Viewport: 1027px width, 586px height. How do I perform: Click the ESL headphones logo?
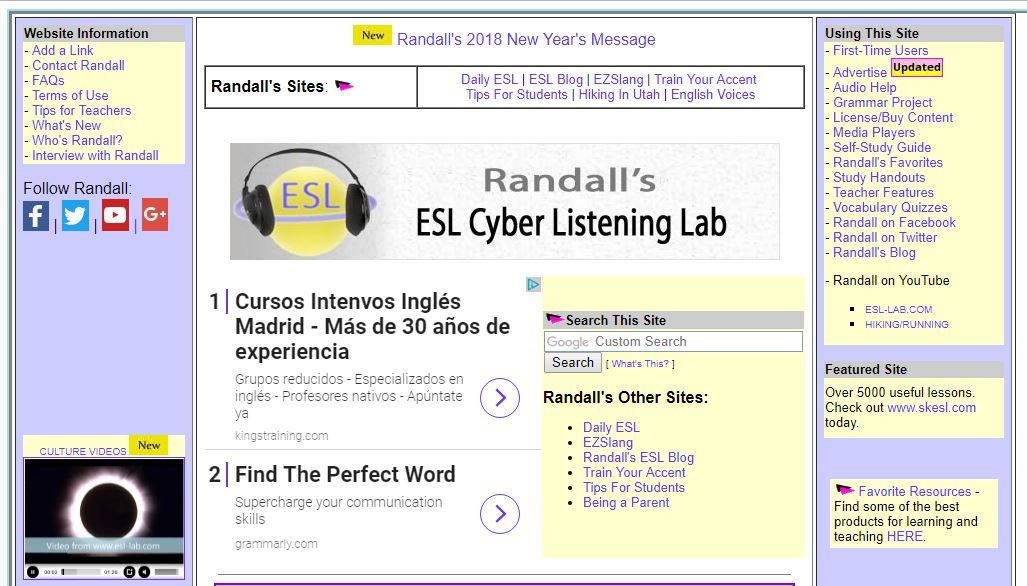click(x=304, y=202)
